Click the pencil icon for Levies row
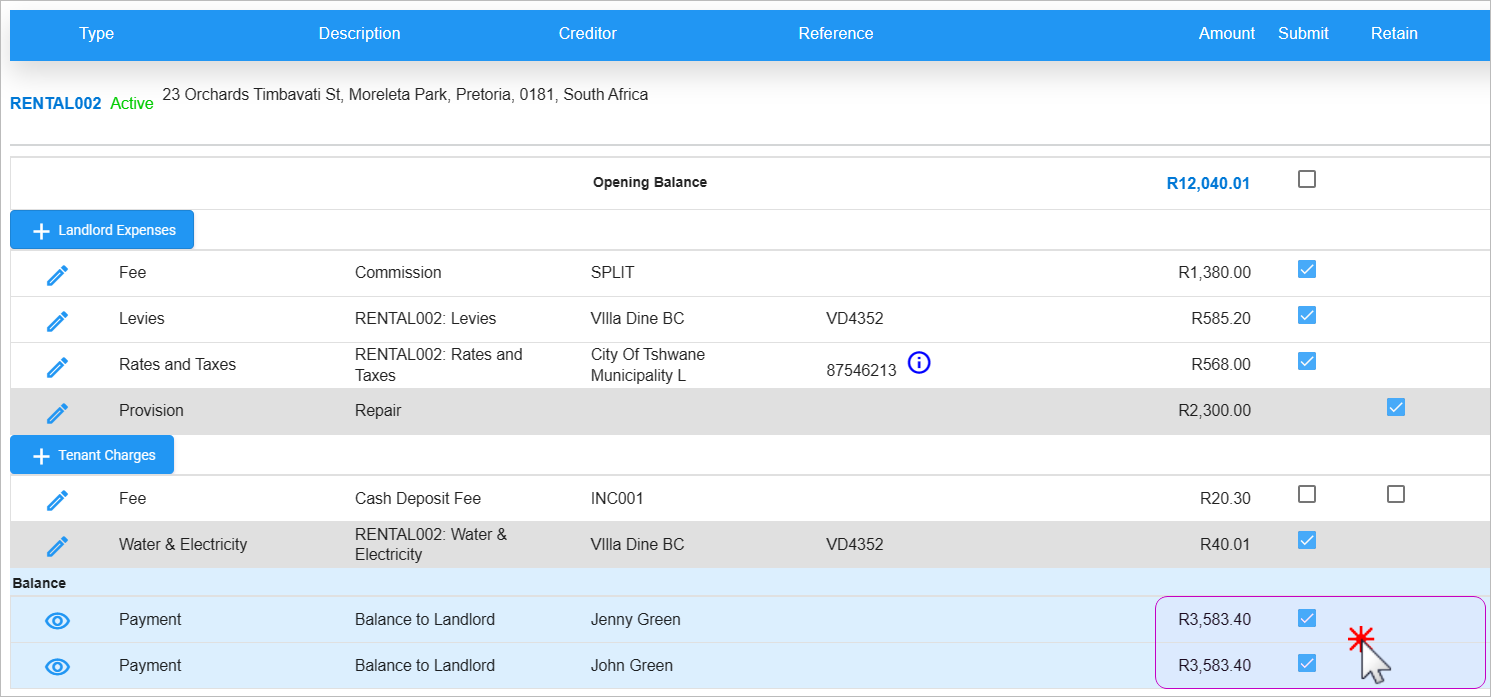The width and height of the screenshot is (1491, 697). tap(58, 320)
